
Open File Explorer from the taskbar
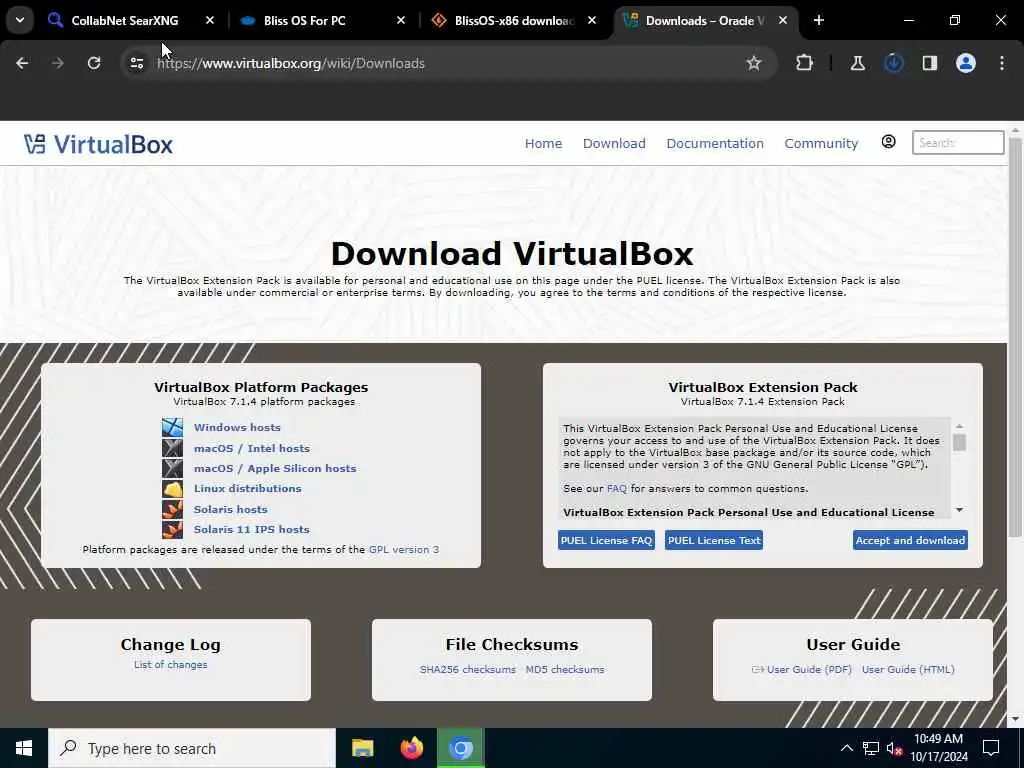point(362,748)
